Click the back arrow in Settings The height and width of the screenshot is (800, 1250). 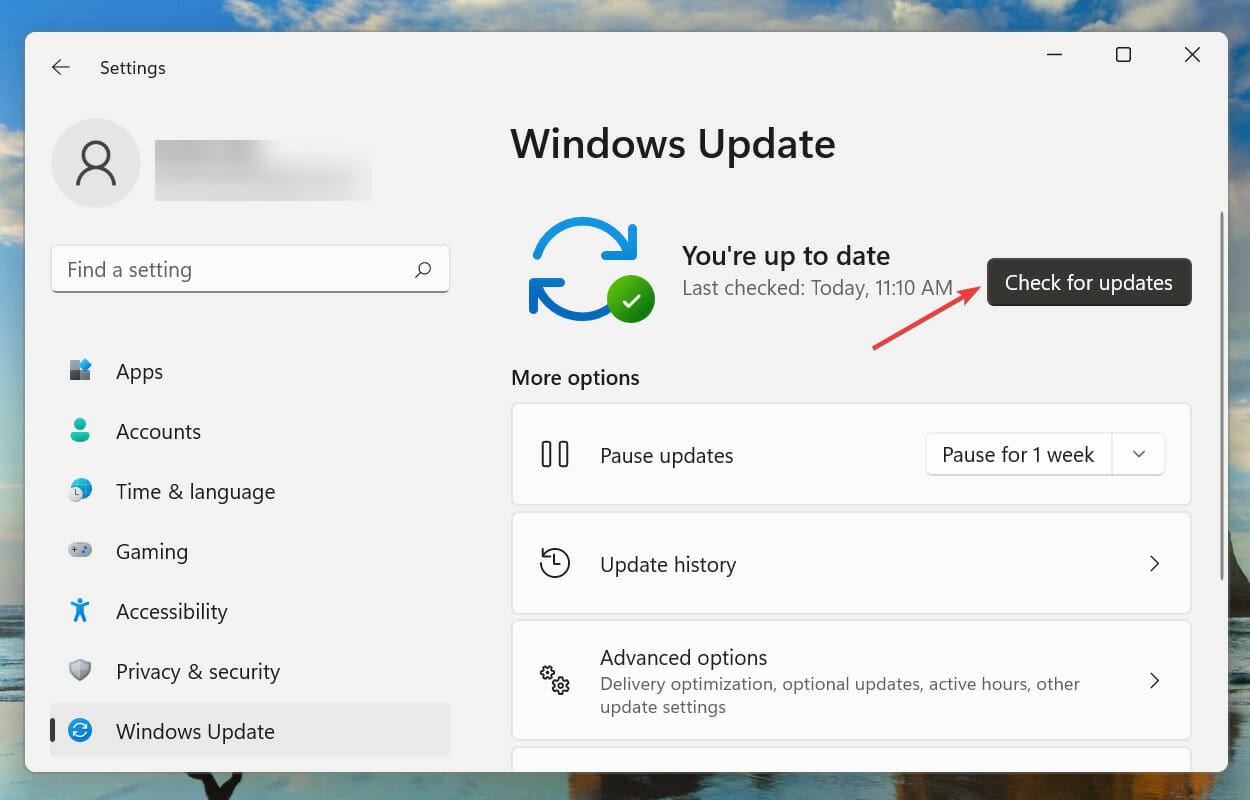tap(61, 68)
